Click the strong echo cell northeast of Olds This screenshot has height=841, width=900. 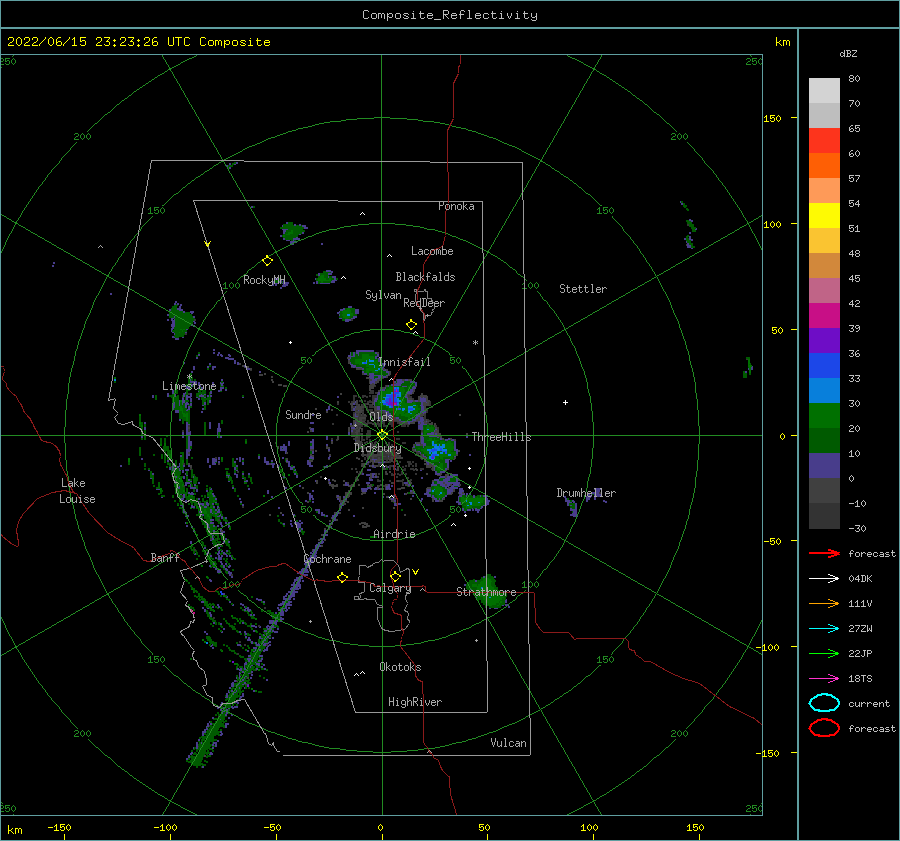(393, 397)
